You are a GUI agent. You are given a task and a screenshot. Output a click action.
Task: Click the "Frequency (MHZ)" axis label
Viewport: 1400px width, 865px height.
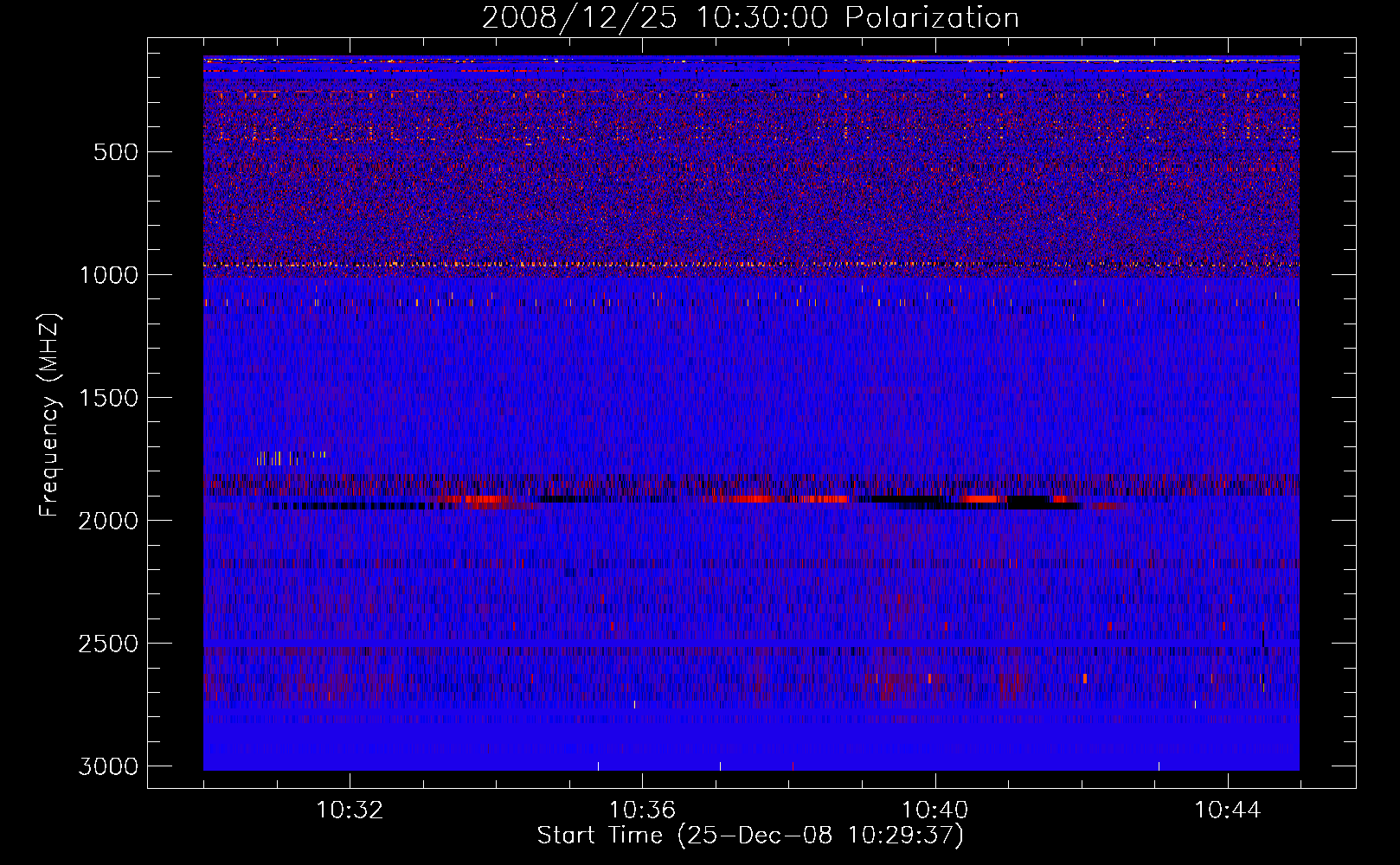(50, 415)
